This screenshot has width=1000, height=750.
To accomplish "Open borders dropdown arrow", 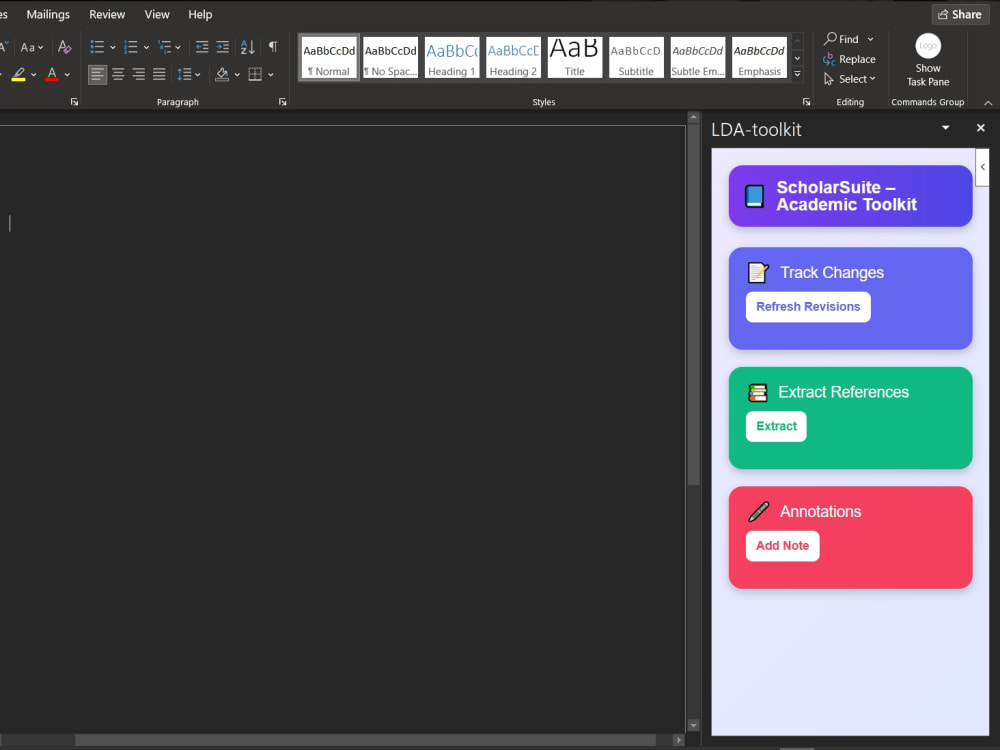I will pyautogui.click(x=271, y=75).
